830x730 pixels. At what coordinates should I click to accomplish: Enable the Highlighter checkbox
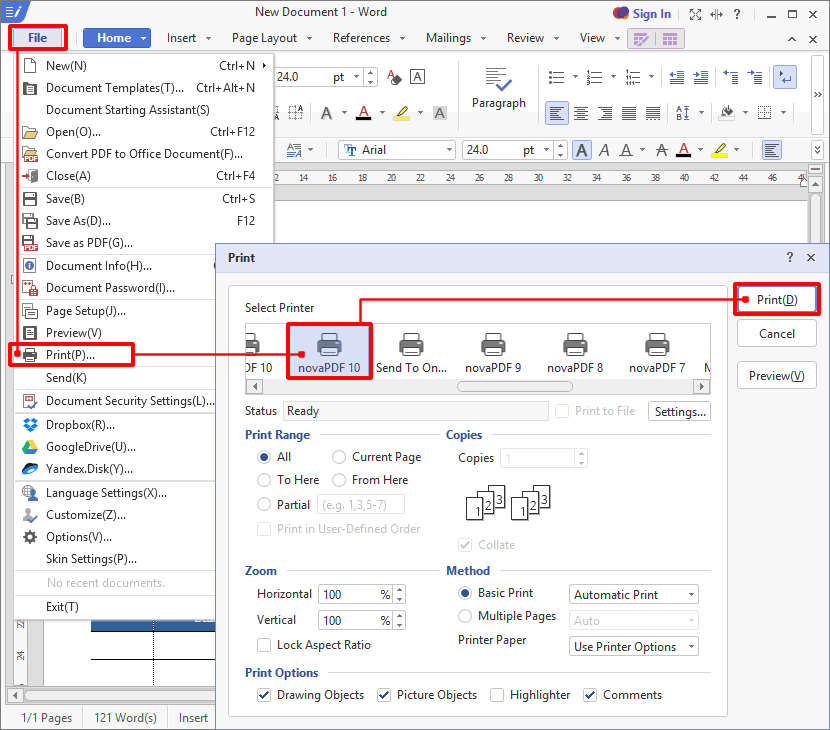(x=497, y=695)
